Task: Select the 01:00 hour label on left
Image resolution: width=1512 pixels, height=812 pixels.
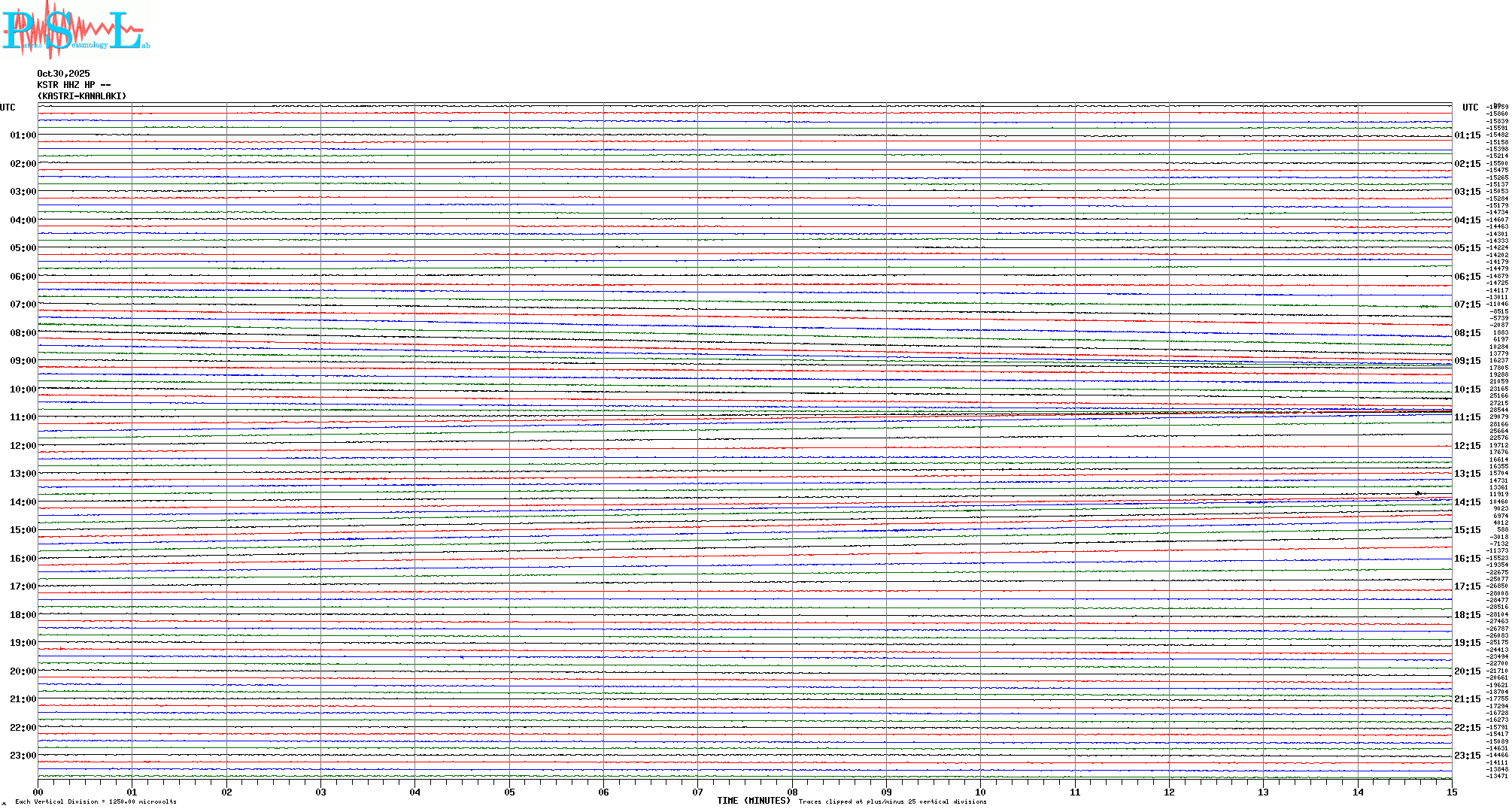Action: pyautogui.click(x=23, y=135)
